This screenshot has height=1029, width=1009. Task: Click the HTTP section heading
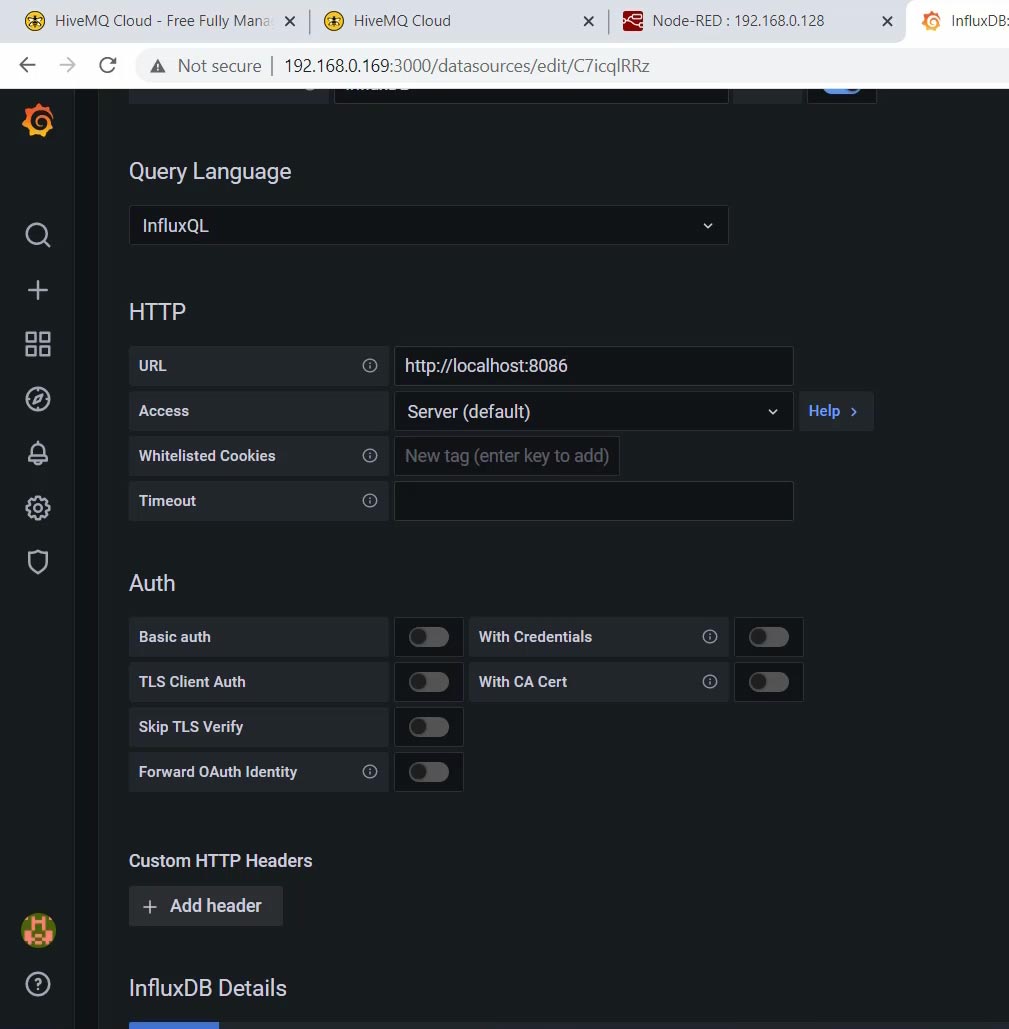[x=157, y=311]
